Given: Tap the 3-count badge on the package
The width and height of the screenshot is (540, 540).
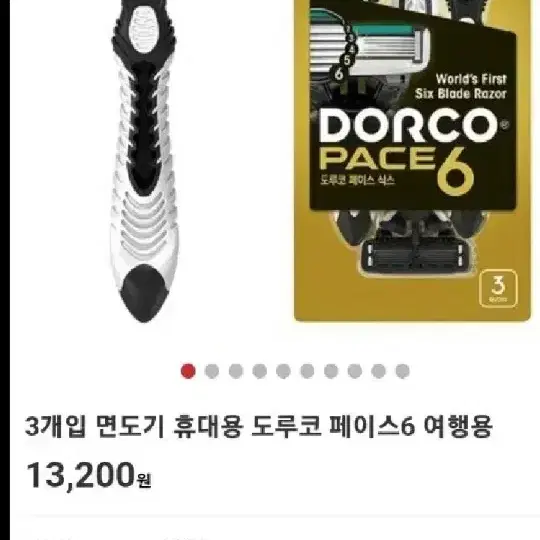Looking at the screenshot, I should point(498,288).
